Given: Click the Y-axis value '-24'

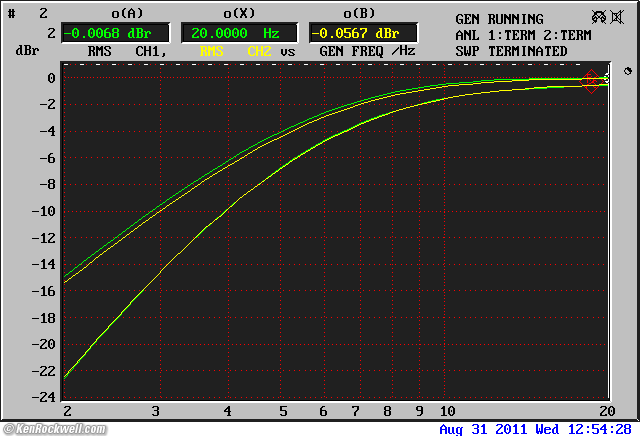Looking at the screenshot, I should pyautogui.click(x=43, y=397).
